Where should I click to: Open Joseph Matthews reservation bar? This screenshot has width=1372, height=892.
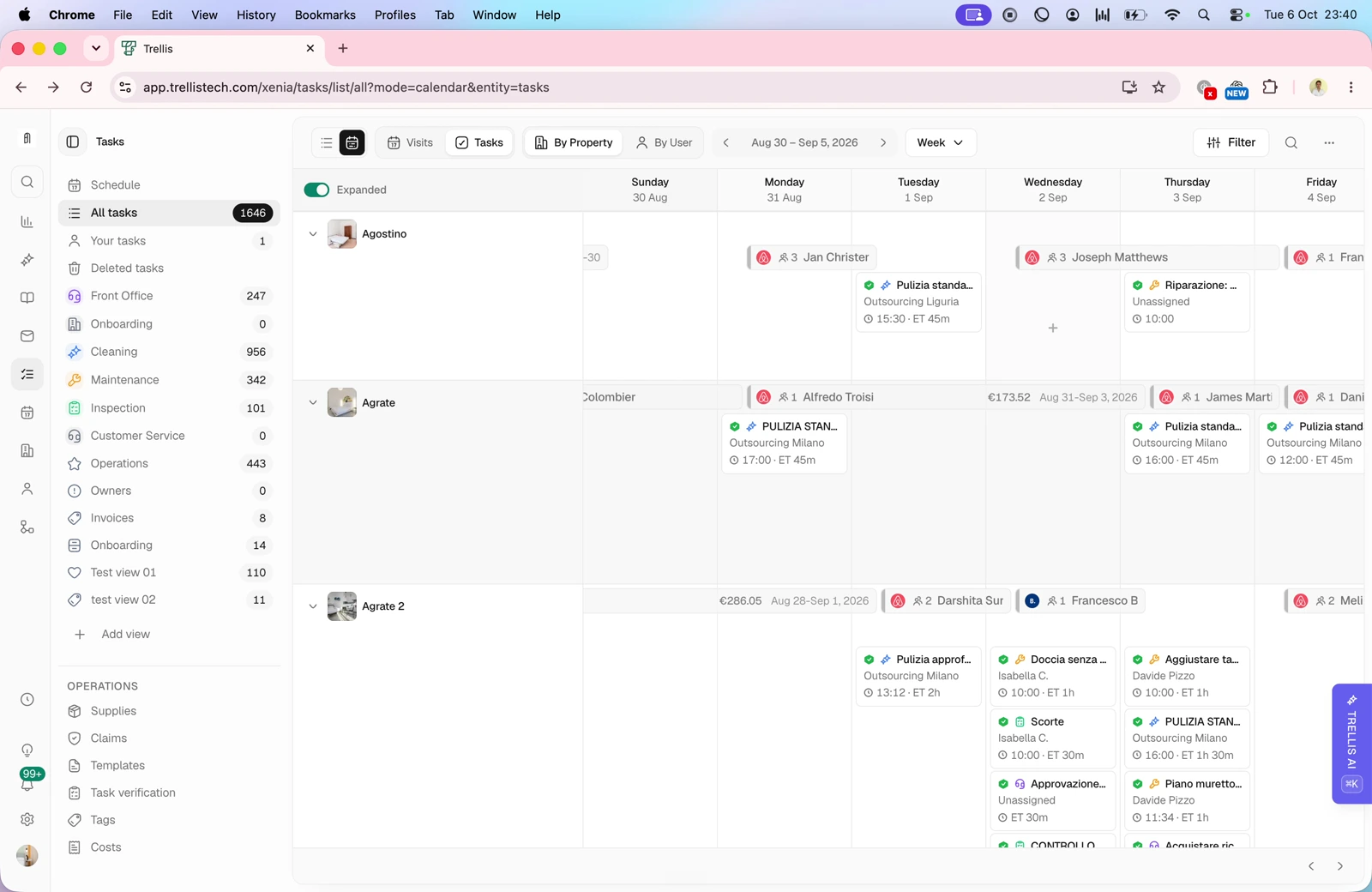(1146, 257)
